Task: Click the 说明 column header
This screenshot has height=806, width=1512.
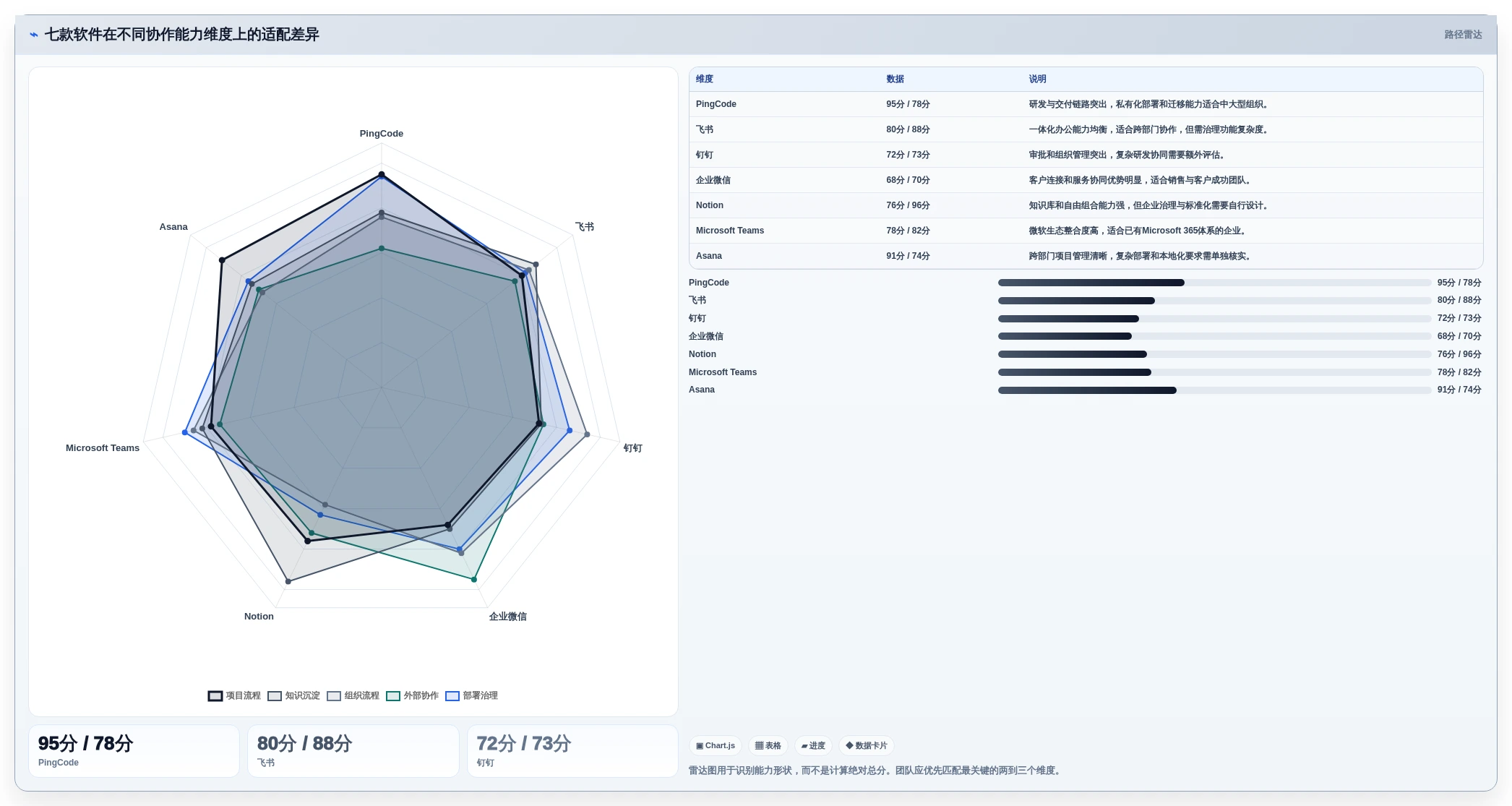Action: [x=1037, y=79]
